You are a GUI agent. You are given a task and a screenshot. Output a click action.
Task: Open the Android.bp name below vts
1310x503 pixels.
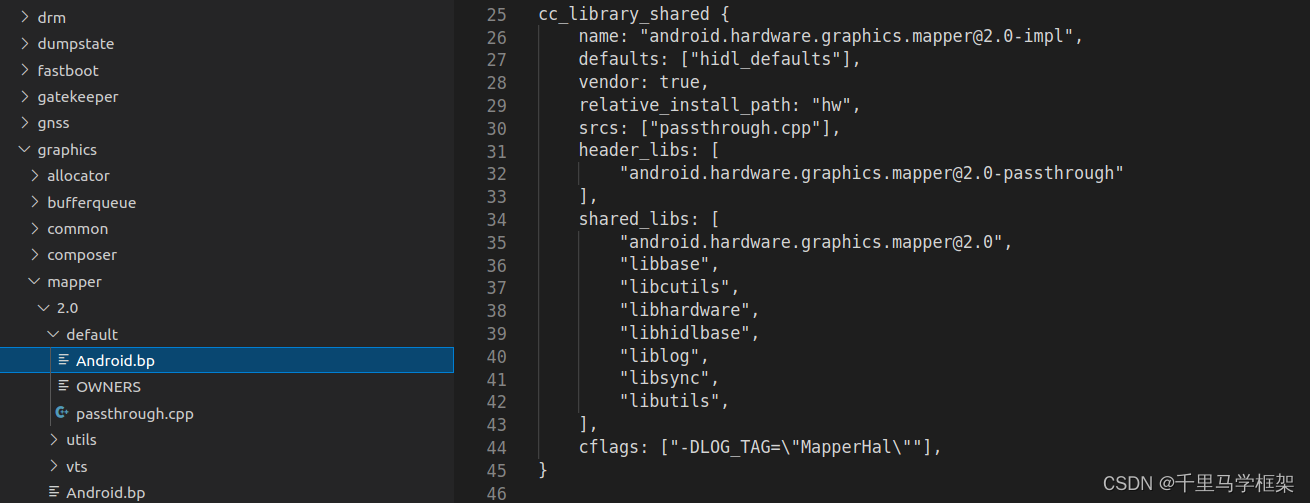[105, 492]
